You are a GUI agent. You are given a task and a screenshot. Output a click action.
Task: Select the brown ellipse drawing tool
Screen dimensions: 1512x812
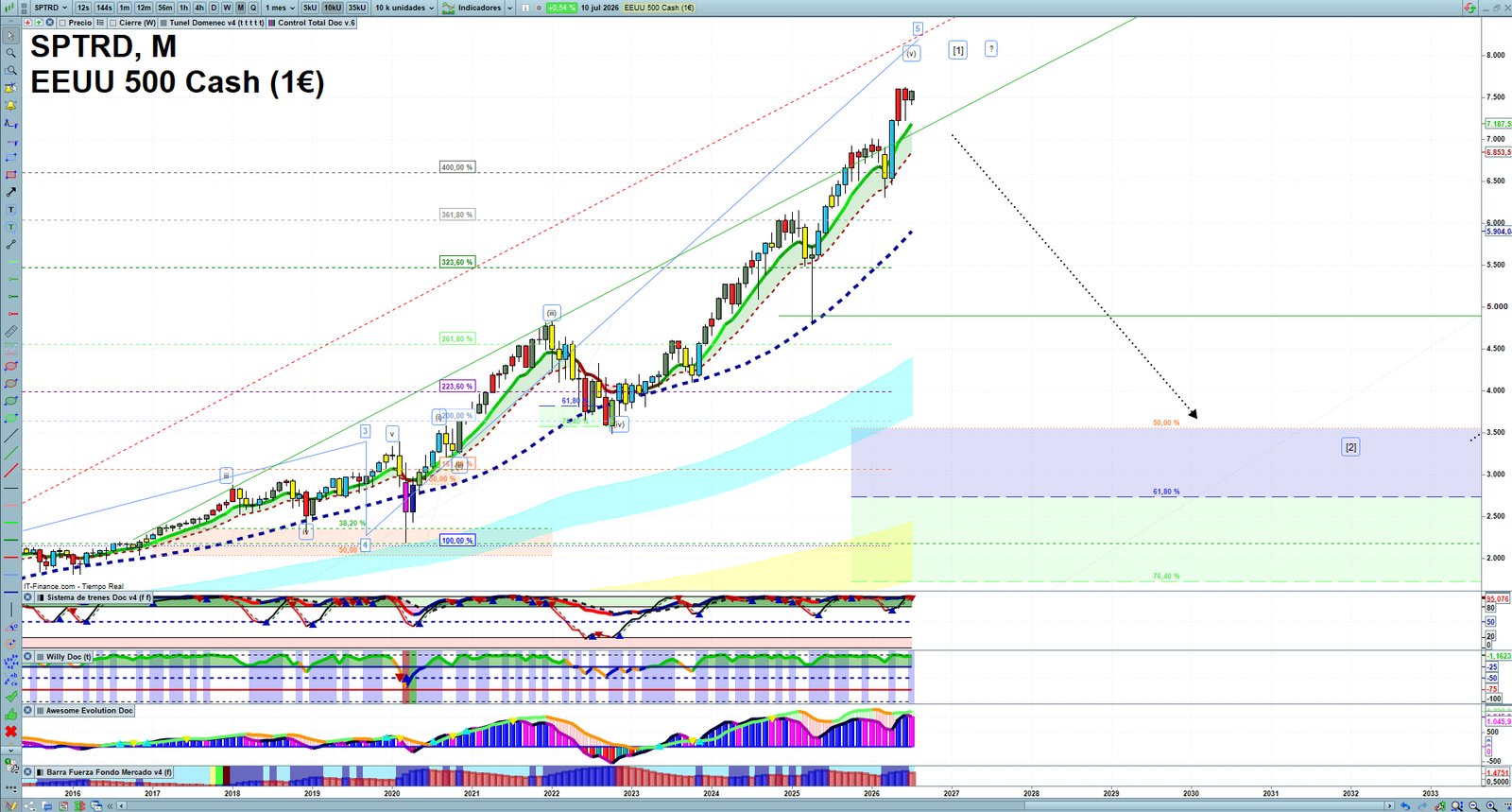pyautogui.click(x=10, y=384)
